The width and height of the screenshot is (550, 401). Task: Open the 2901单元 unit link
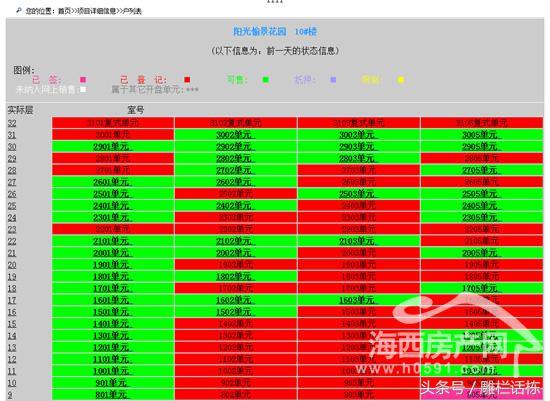[112, 147]
